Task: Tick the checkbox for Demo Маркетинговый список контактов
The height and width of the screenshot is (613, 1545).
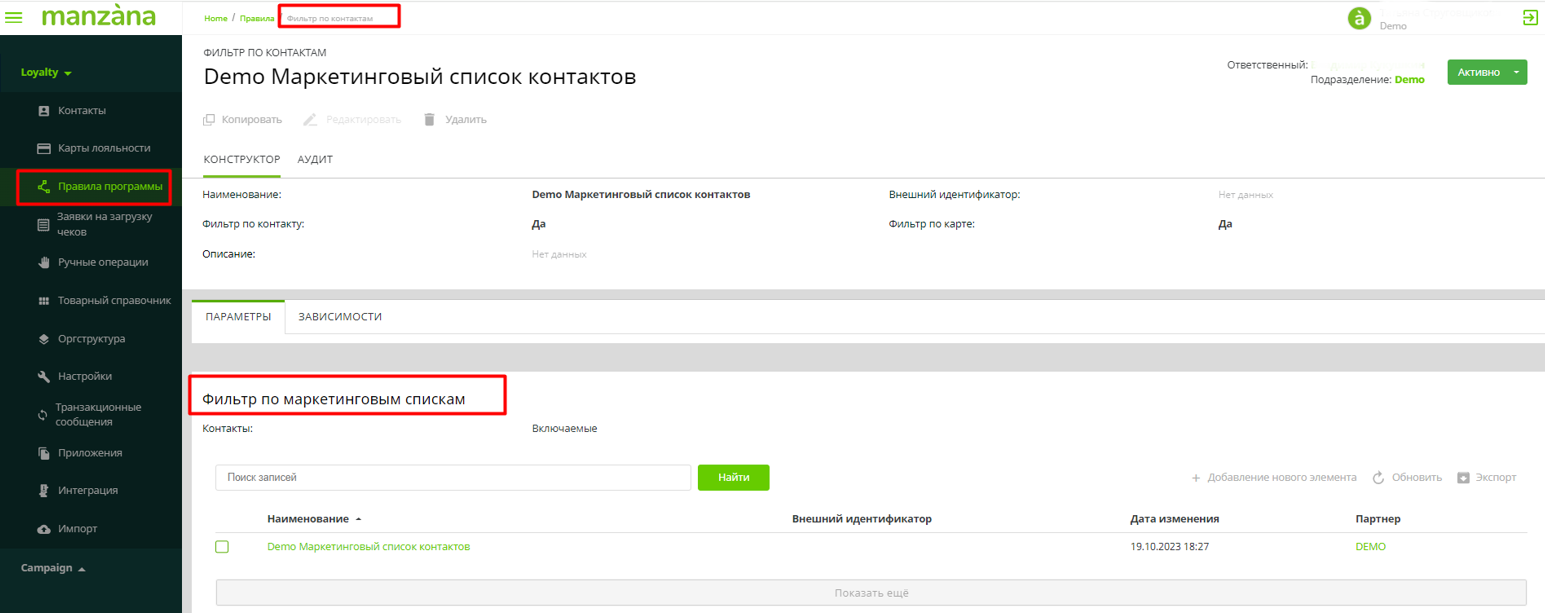Action: 222,547
